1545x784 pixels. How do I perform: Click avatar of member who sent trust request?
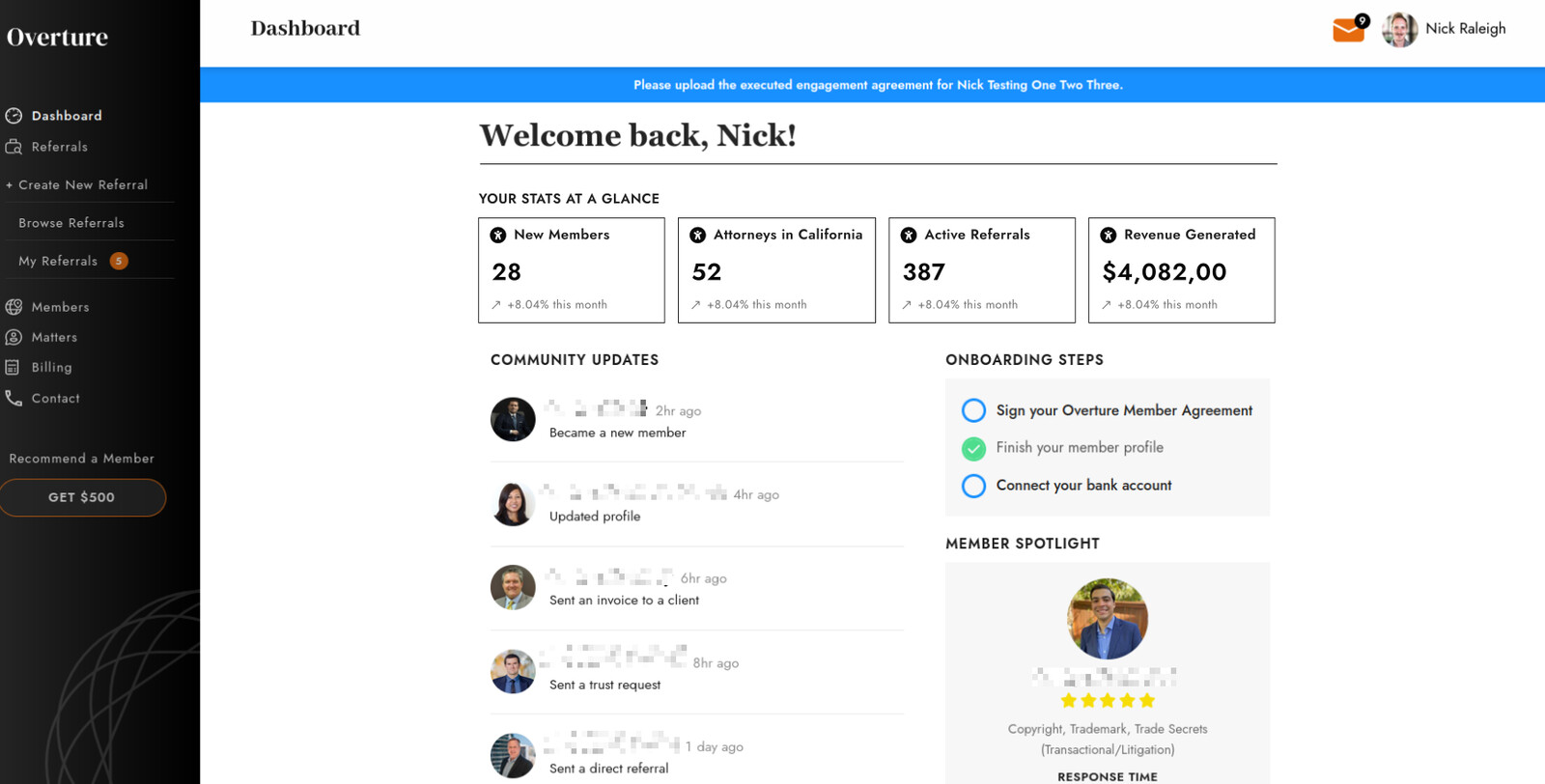click(513, 671)
